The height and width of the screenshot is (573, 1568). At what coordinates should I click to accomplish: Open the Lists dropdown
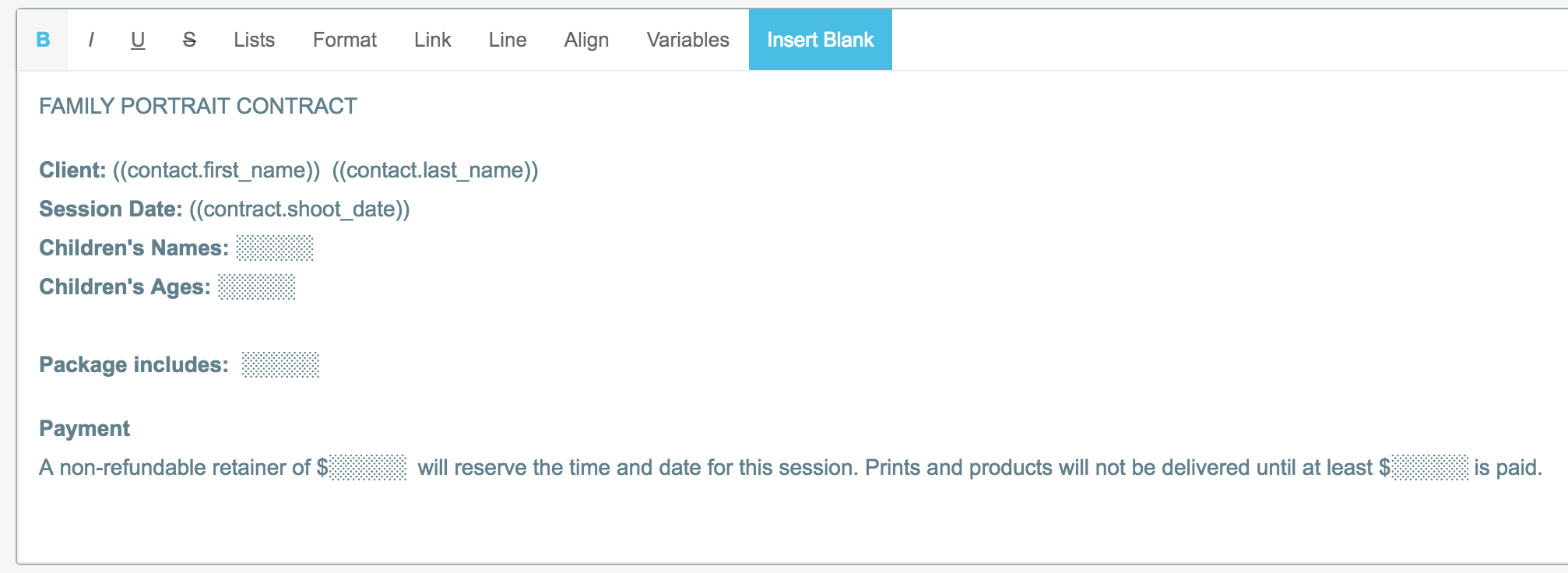pos(254,40)
